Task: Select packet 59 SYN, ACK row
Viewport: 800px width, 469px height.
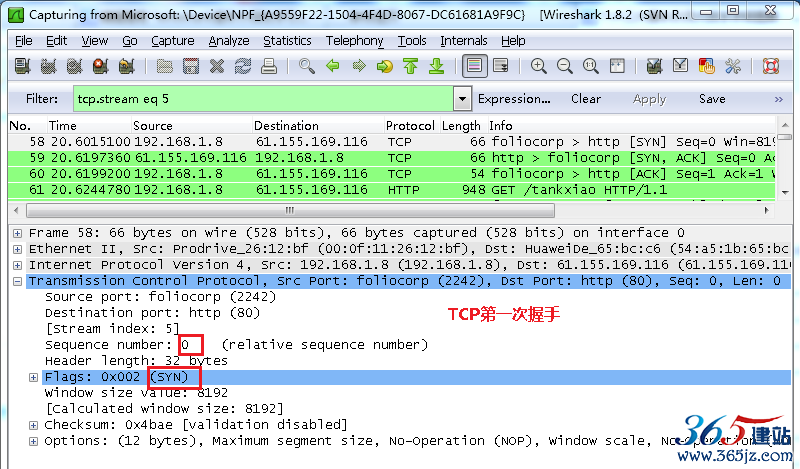Action: click(392, 158)
